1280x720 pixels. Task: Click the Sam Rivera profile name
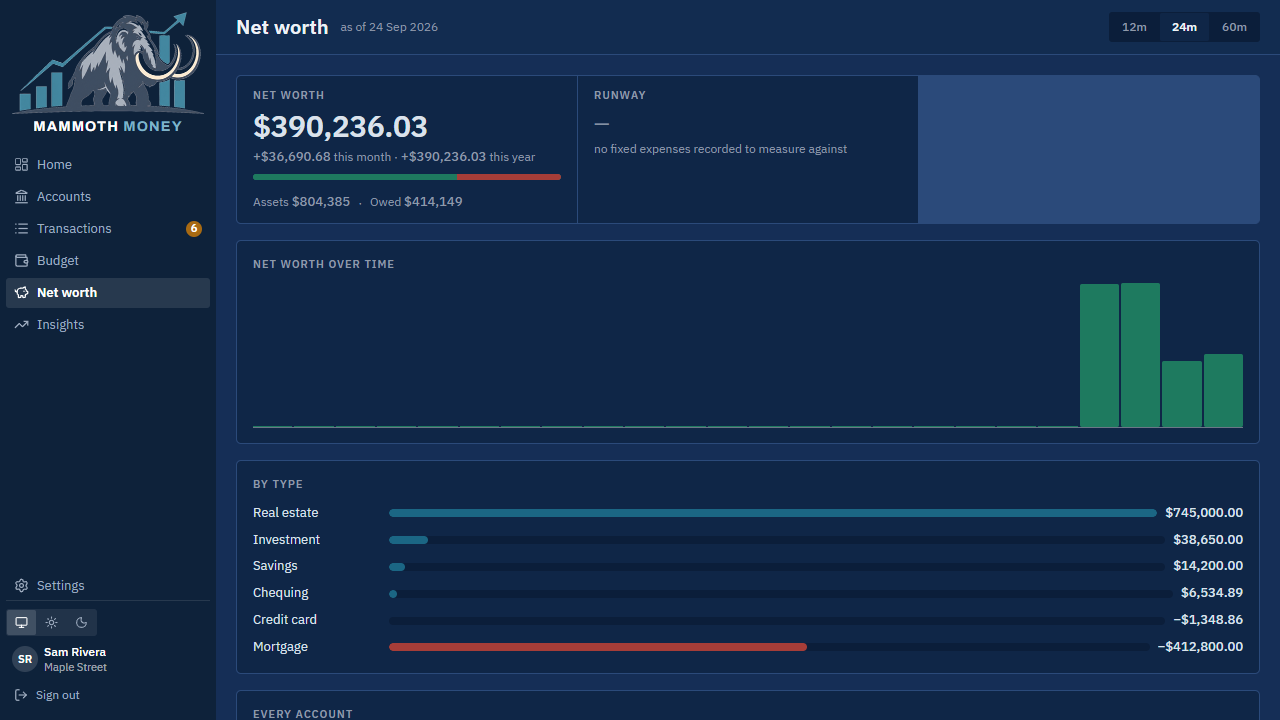(75, 652)
